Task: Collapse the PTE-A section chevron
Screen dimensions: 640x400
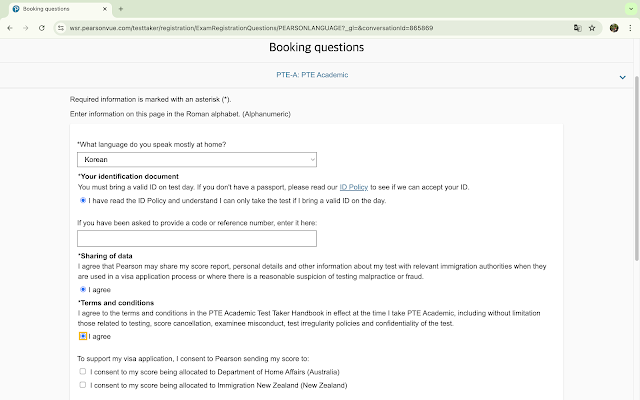Action: [623, 75]
